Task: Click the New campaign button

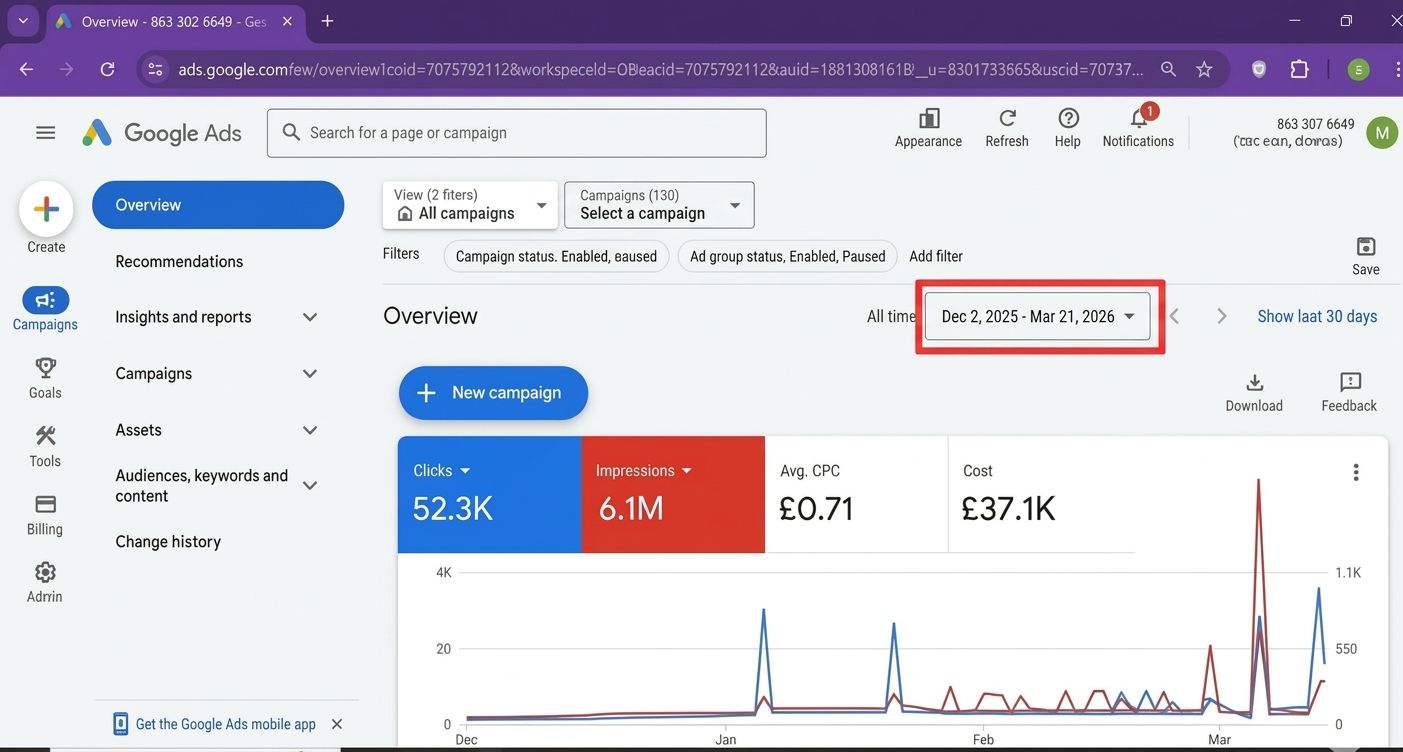Action: click(x=493, y=393)
